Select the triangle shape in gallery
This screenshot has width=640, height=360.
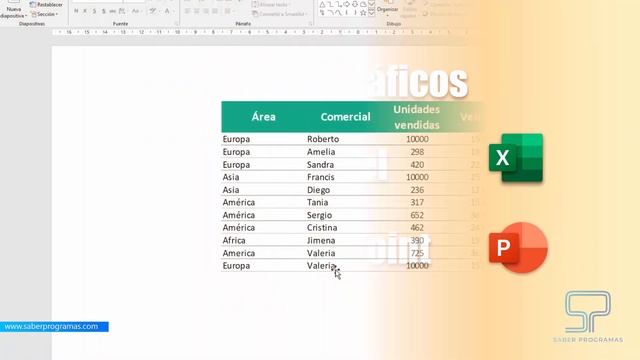(x=322, y=4)
